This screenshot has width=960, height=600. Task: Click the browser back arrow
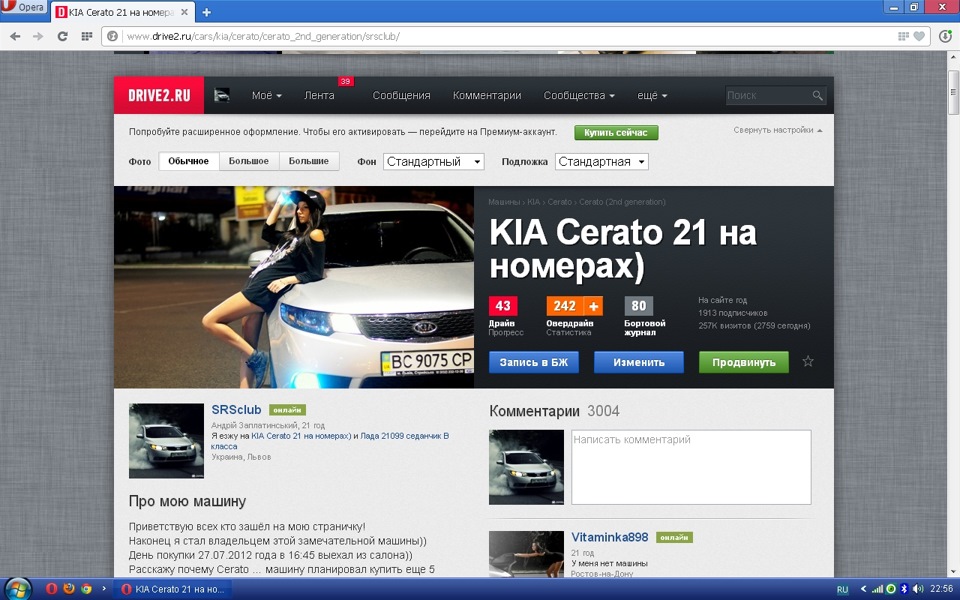tap(15, 36)
